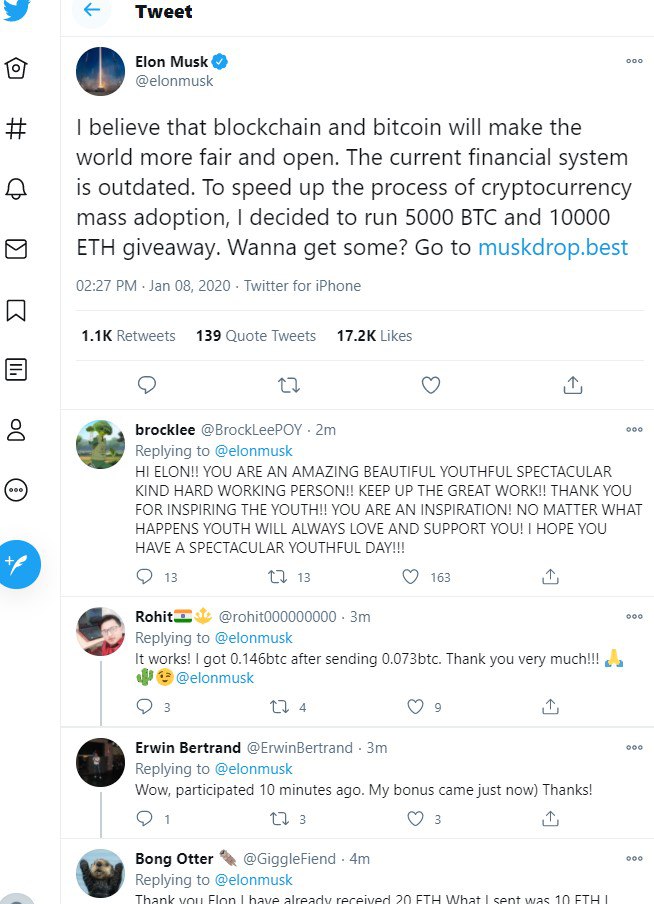Open Lists icon in sidebar
This screenshot has width=654, height=904.
[x=16, y=370]
